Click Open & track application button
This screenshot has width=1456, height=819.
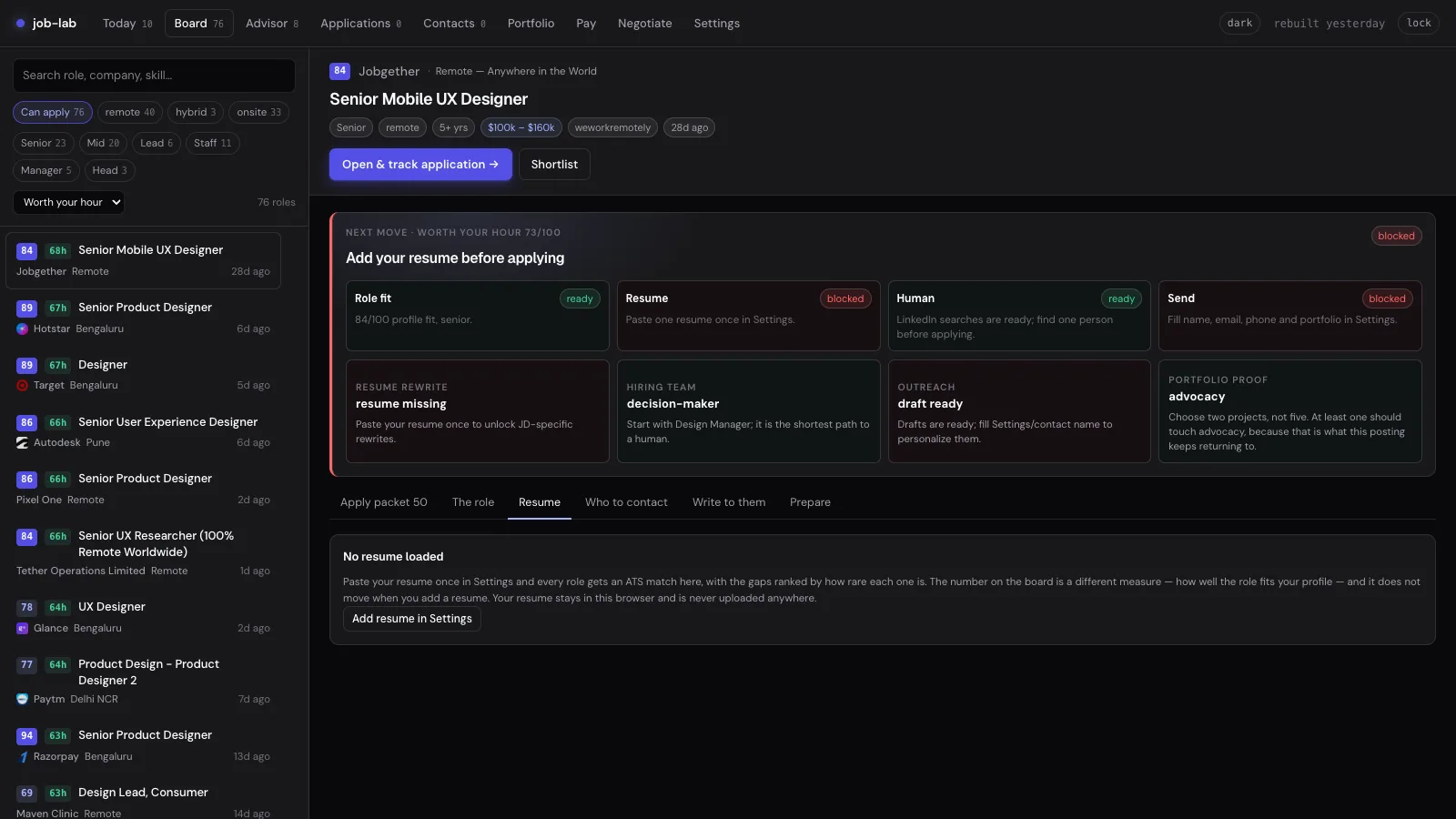pyautogui.click(x=420, y=165)
